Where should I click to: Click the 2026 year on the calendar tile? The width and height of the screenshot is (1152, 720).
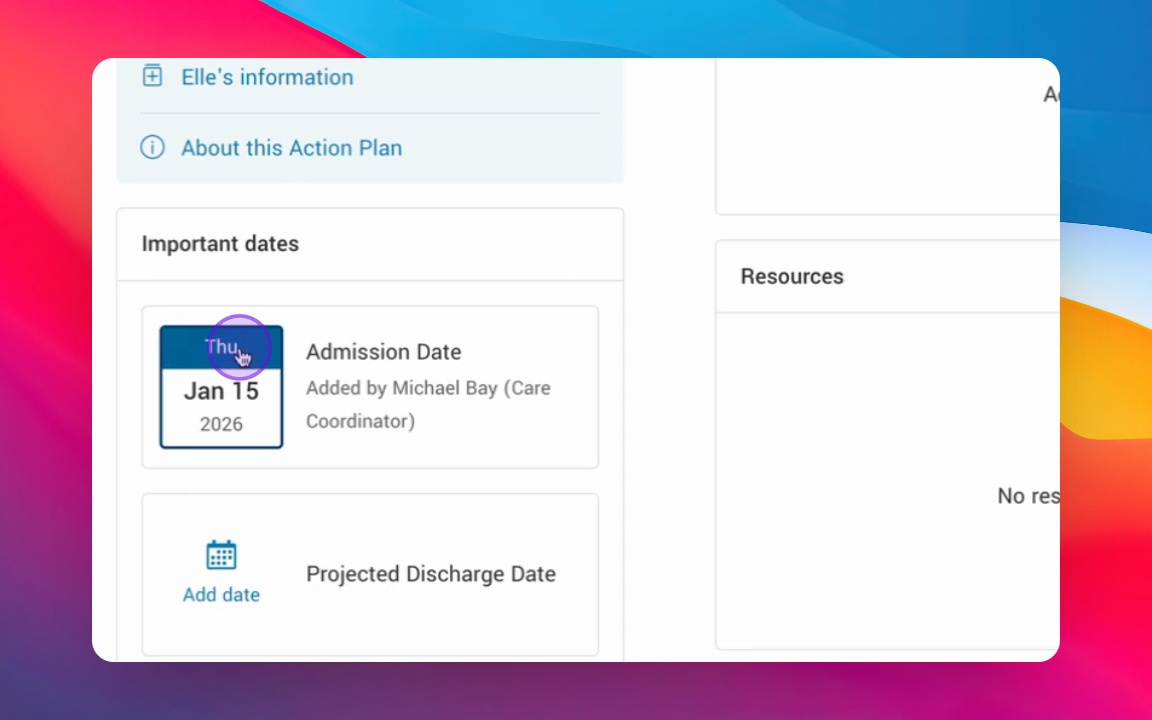click(x=221, y=424)
